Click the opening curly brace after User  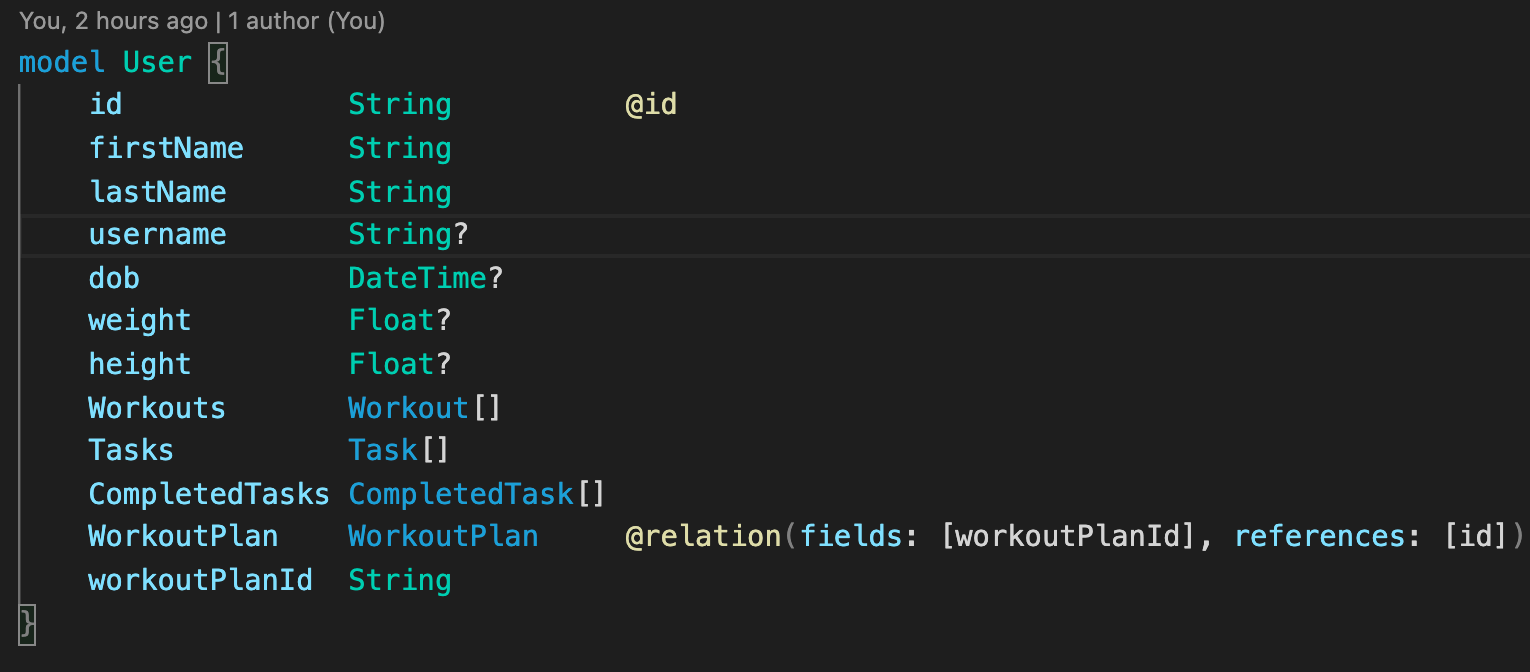pyautogui.click(x=218, y=63)
